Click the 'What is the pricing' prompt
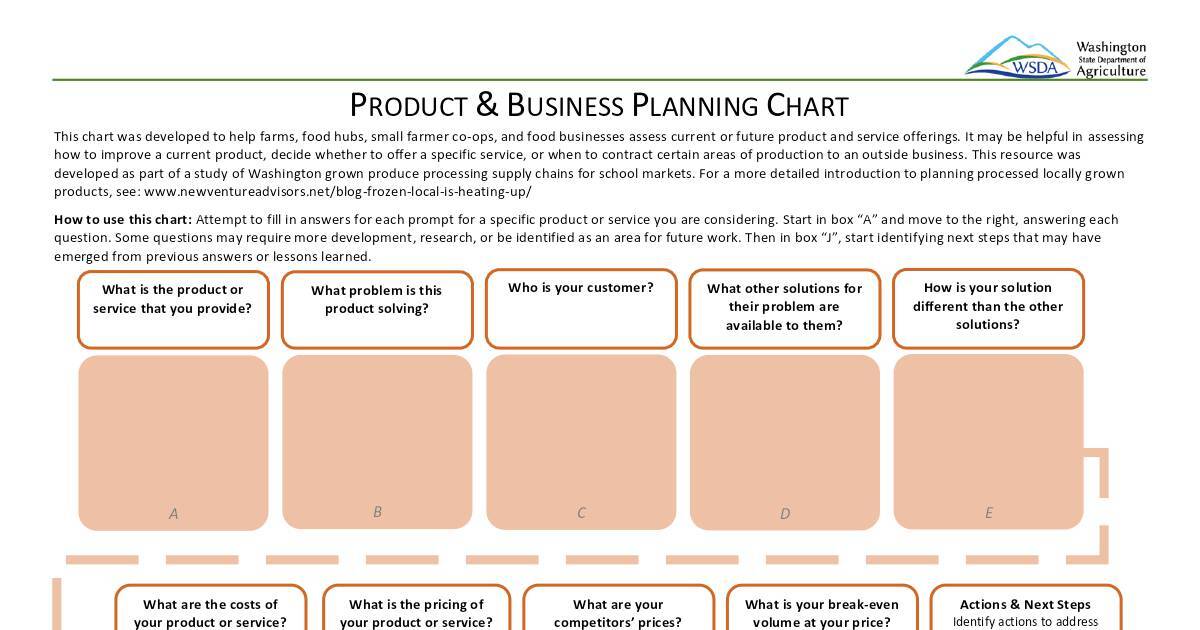Image resolution: width=1200 pixels, height=630 pixels. [416, 608]
